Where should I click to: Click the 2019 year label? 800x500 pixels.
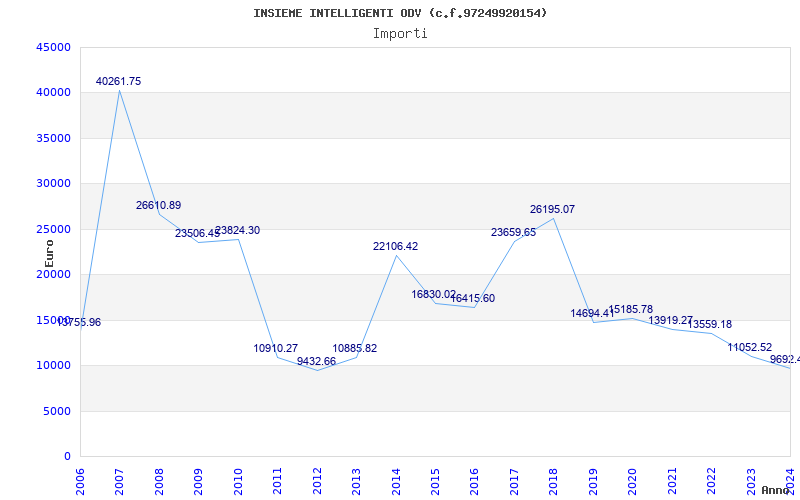(x=593, y=481)
